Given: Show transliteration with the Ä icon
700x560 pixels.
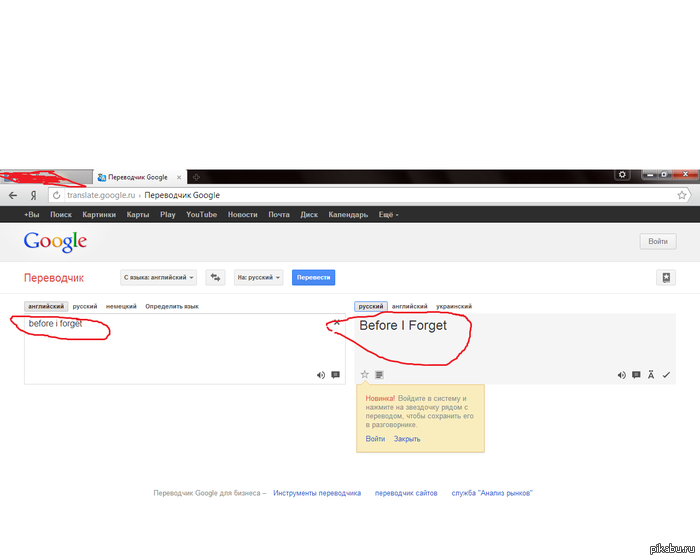Looking at the screenshot, I should point(651,375).
